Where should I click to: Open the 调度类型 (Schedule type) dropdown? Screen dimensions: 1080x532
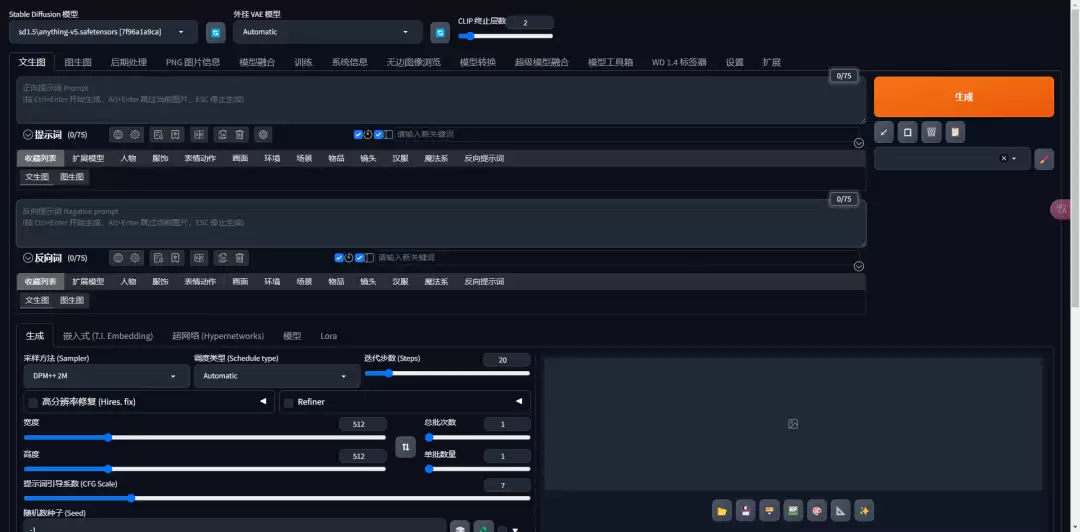coord(276,376)
